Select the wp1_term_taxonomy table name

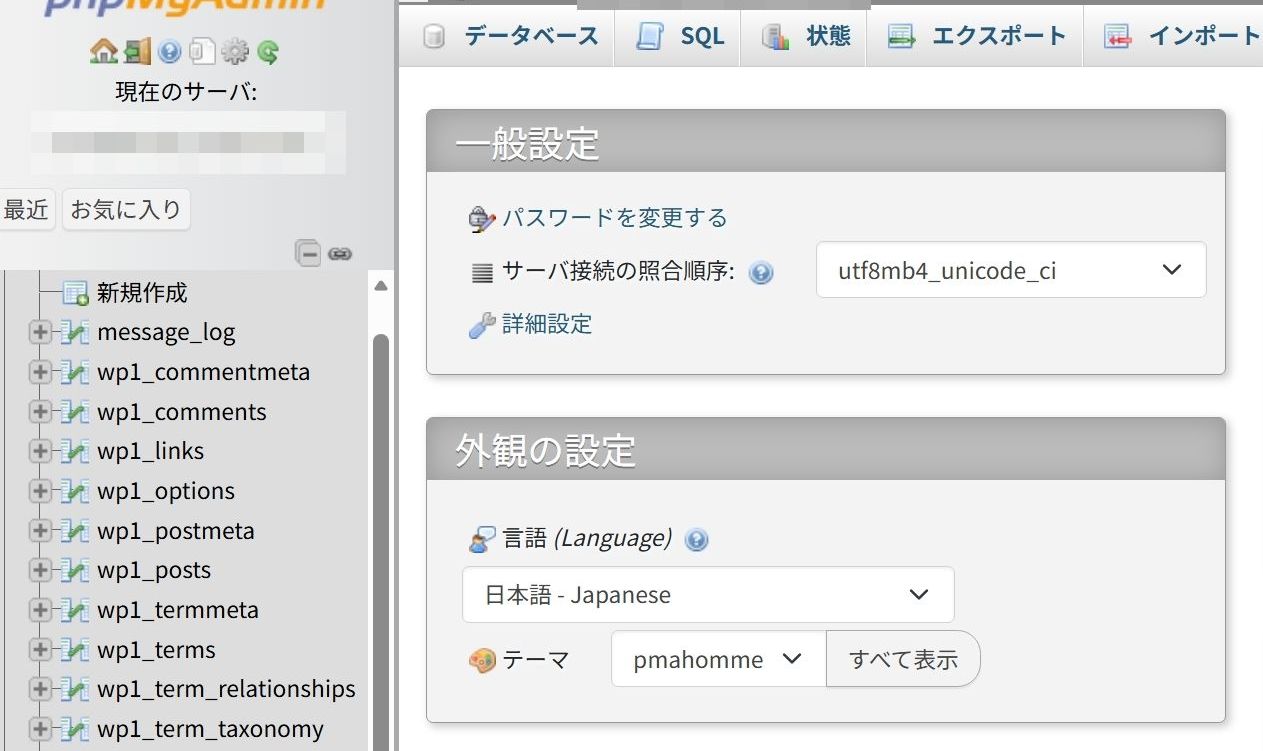(x=210, y=729)
